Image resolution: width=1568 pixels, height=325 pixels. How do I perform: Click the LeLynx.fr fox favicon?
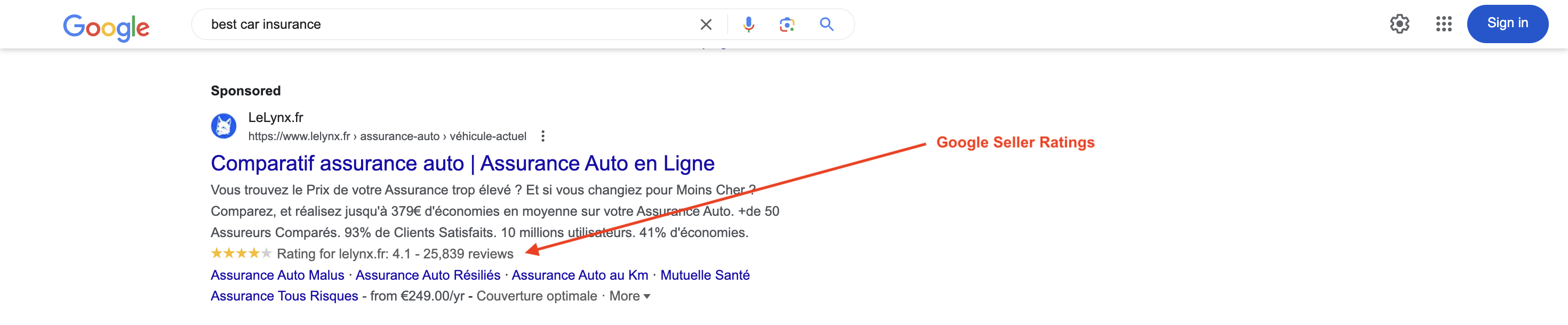223,126
